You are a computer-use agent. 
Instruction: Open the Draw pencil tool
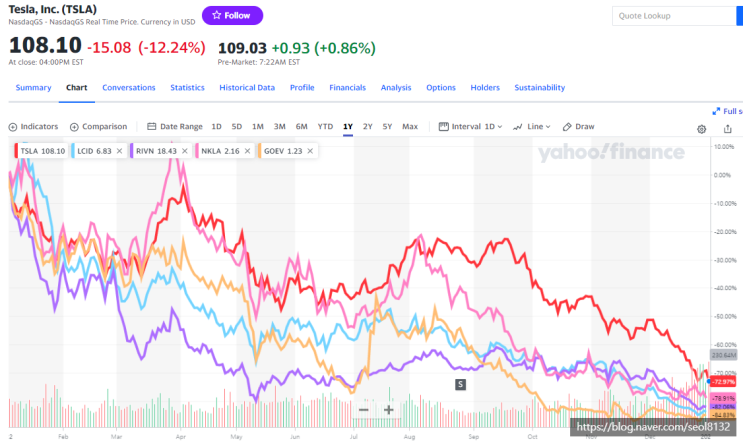click(578, 127)
